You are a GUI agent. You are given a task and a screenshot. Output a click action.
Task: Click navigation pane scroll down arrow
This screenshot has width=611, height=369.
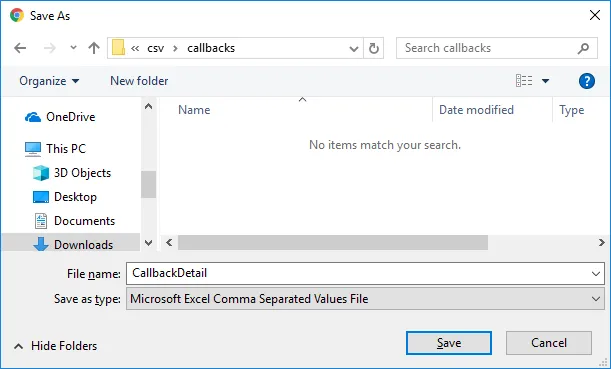(148, 243)
